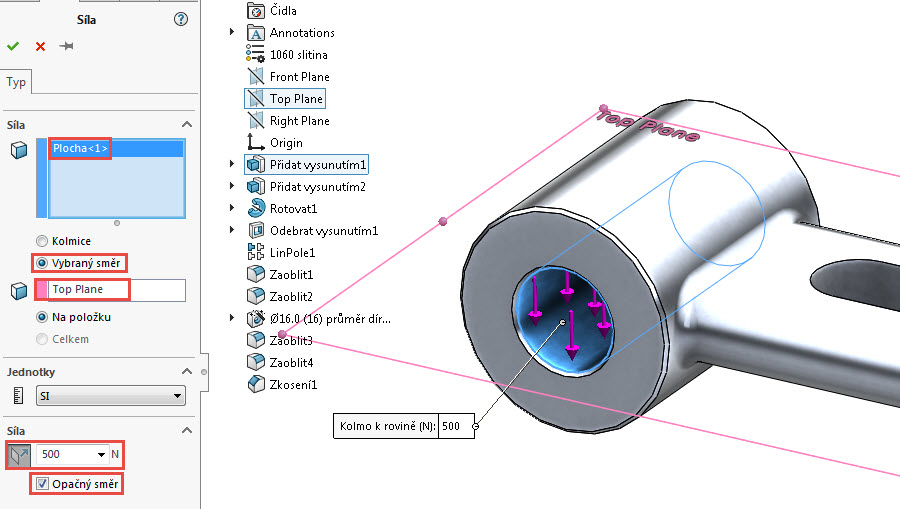The width and height of the screenshot is (900, 509).
Task: Confirm the force with the green checkmark
Action: point(13,46)
